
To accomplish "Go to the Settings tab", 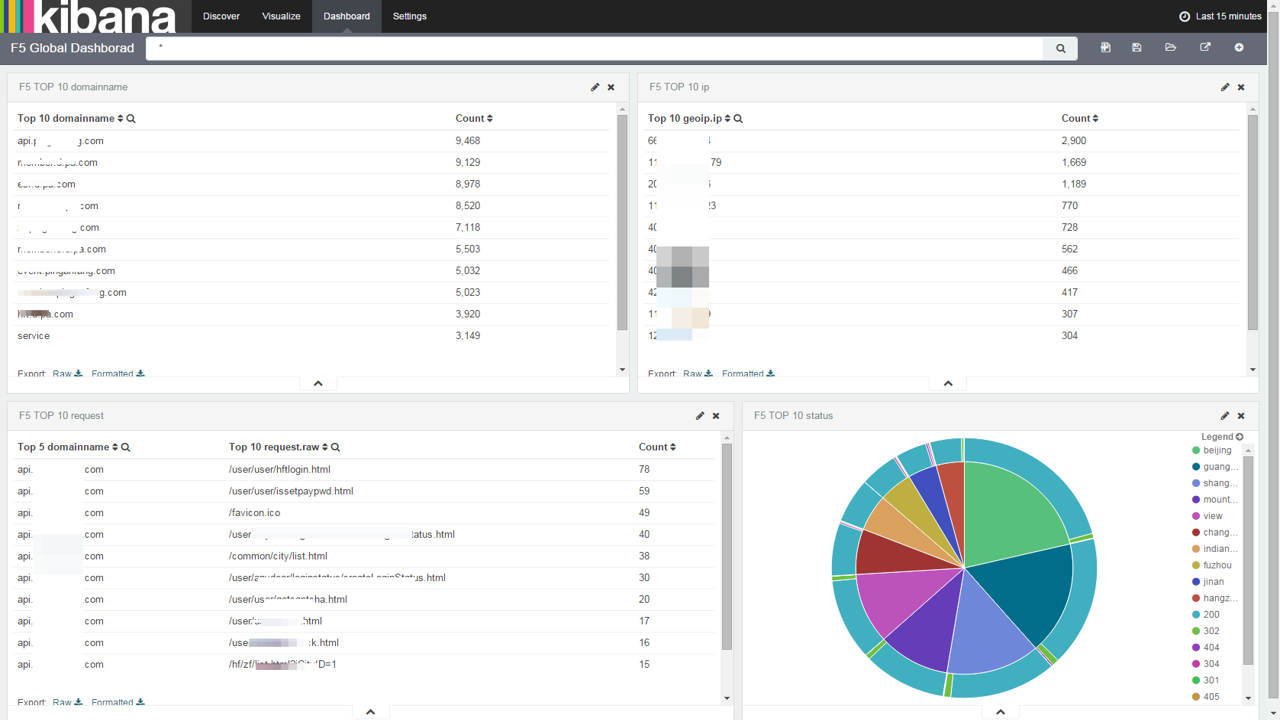I will [x=409, y=16].
